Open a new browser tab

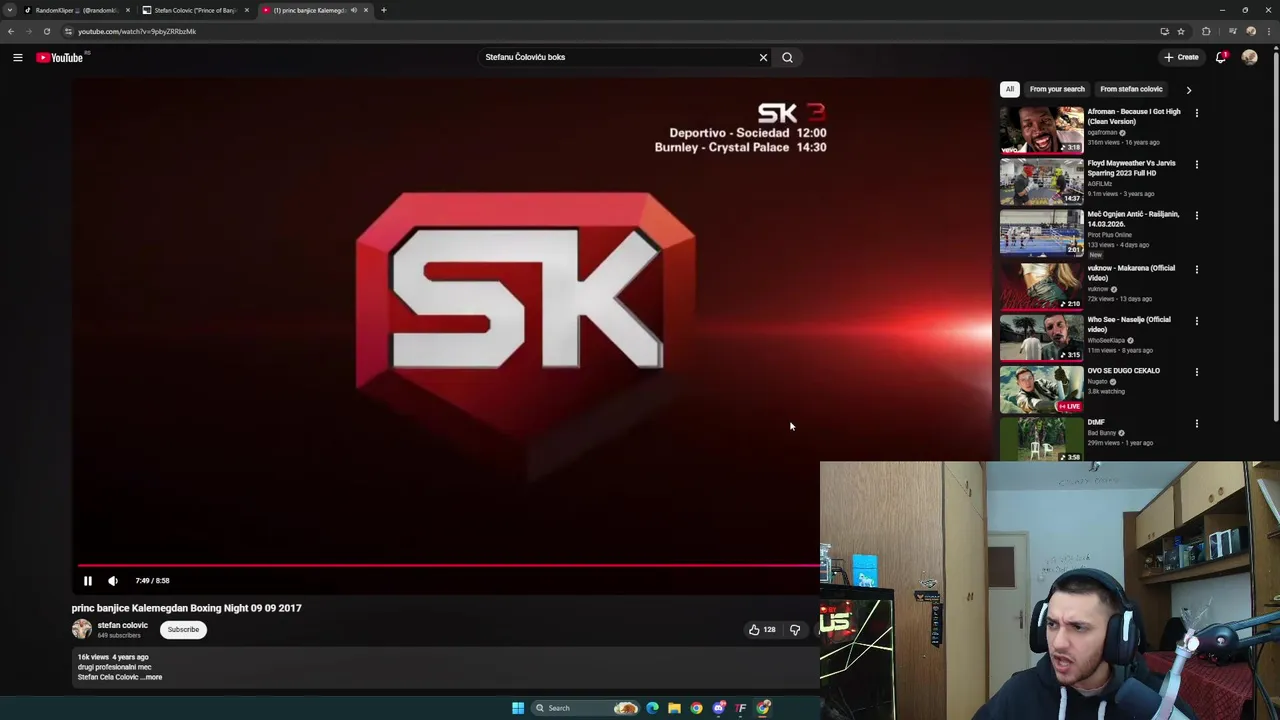click(384, 10)
